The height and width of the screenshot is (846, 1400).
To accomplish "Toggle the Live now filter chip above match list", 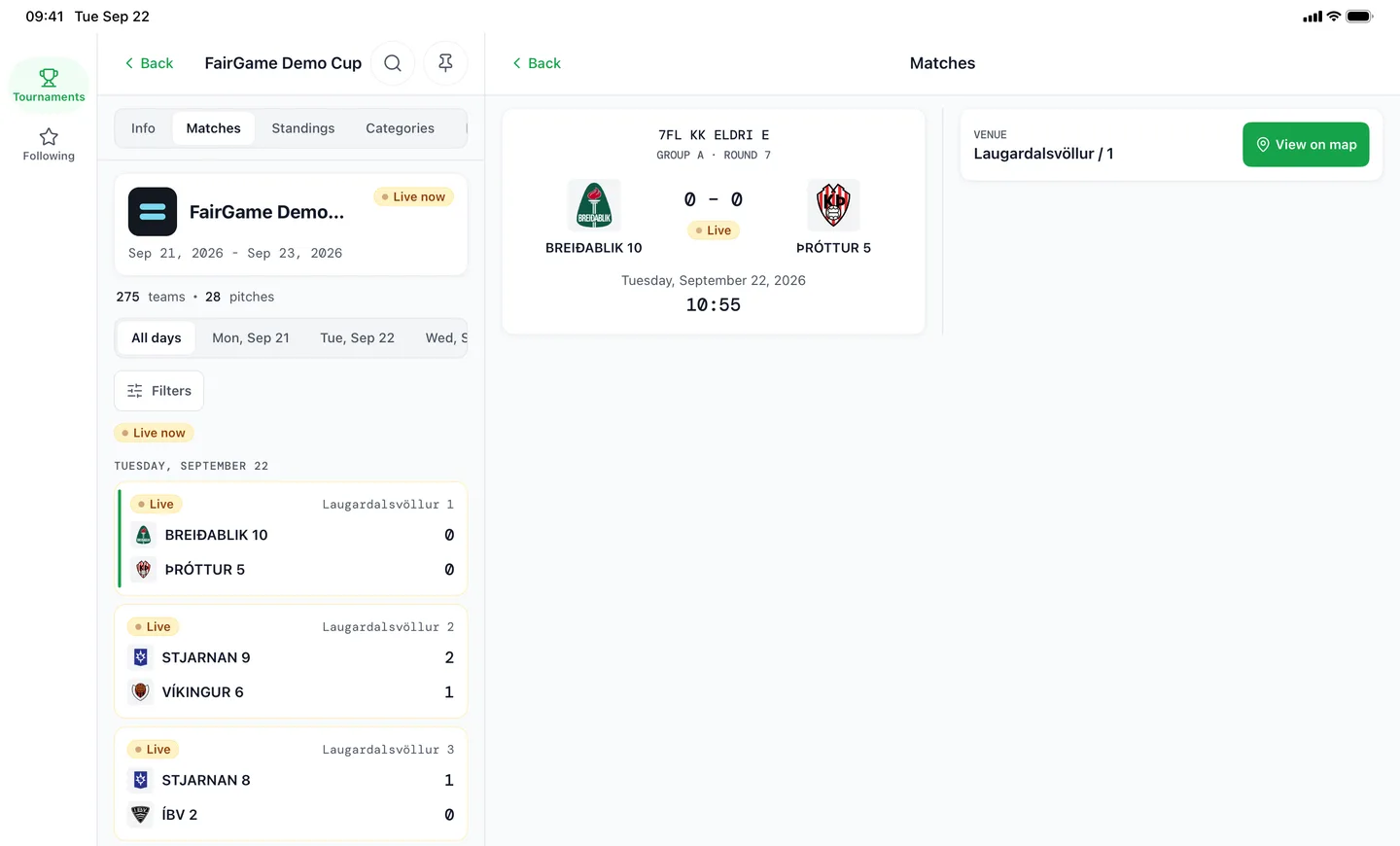I will [154, 433].
